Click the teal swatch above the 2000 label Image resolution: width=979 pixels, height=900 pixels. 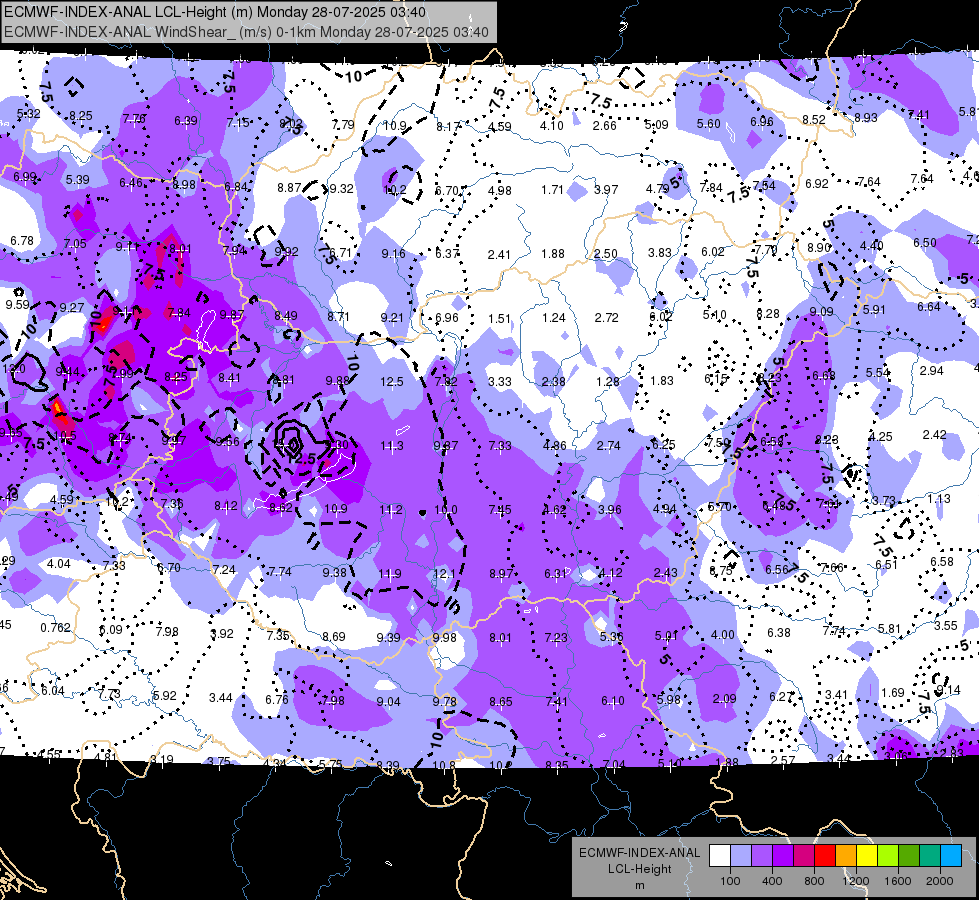pyautogui.click(x=930, y=856)
